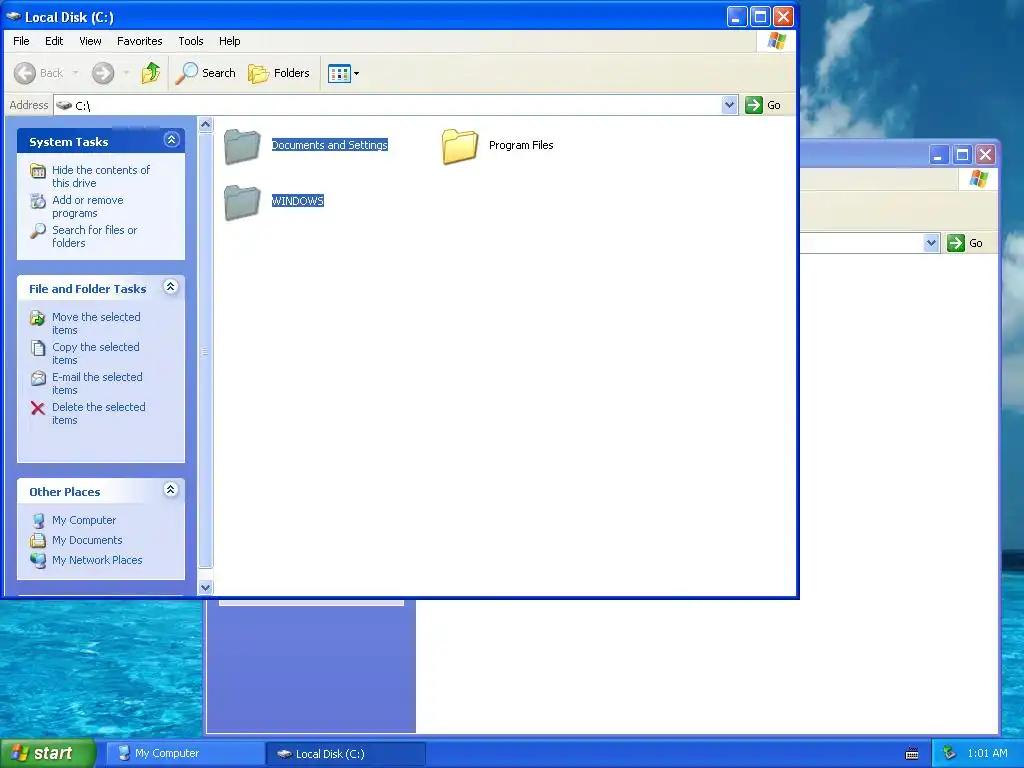1024x768 pixels.
Task: Click Search for files or folders link
Action: 95,236
